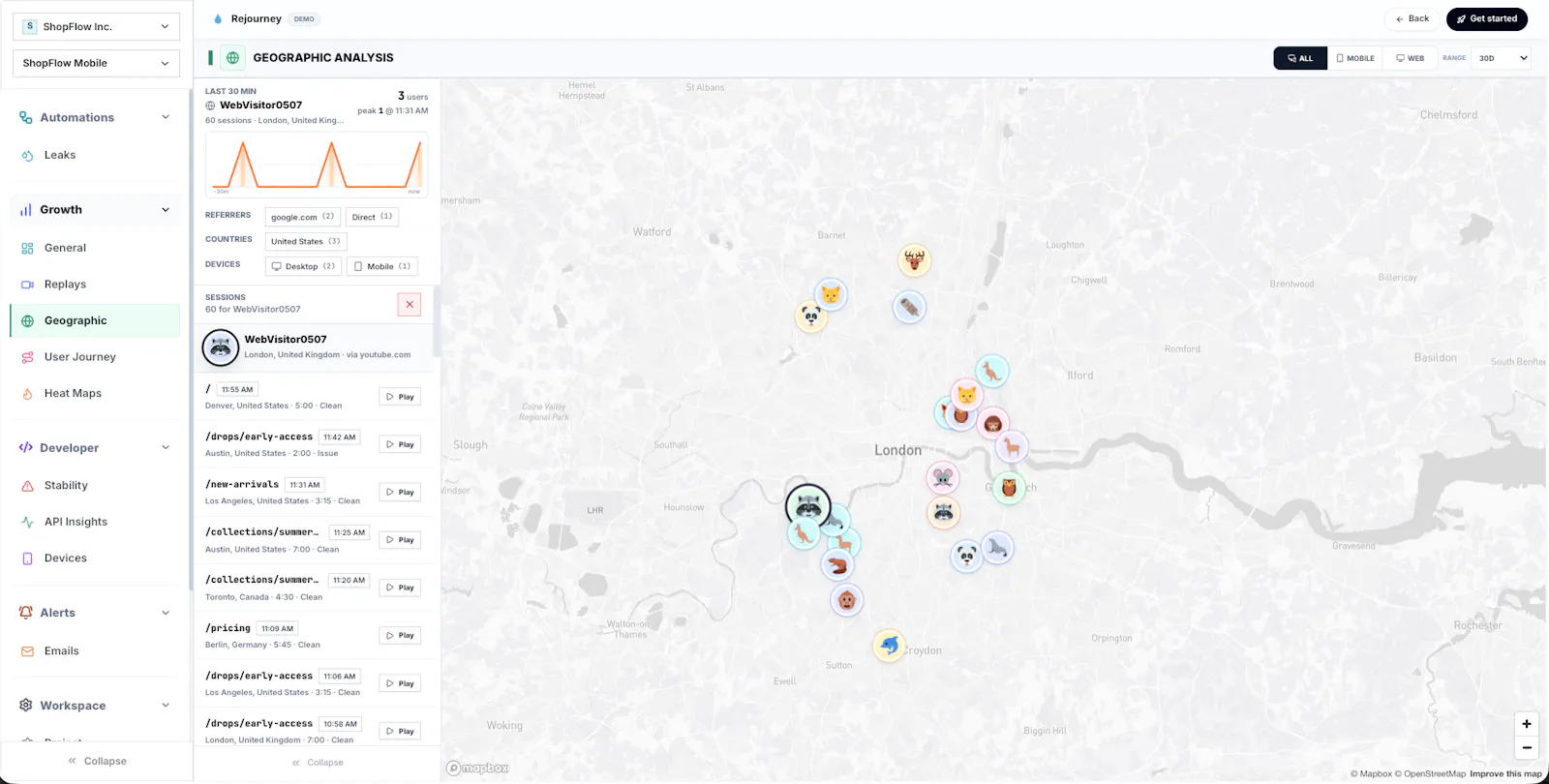
Task: Play the 11:55 AM Denver session
Action: (x=400, y=397)
